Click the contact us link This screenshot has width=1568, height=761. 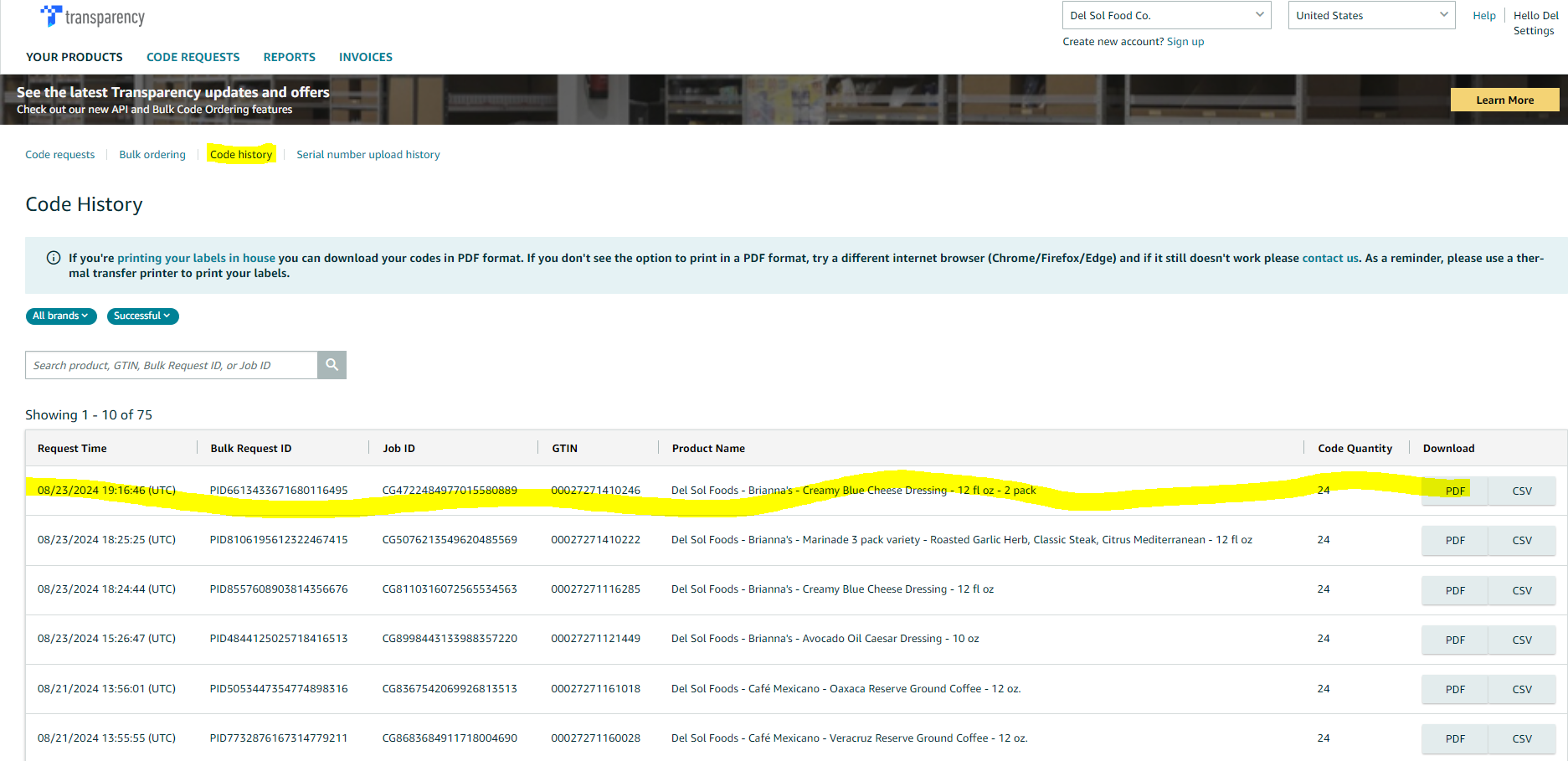click(x=1330, y=258)
